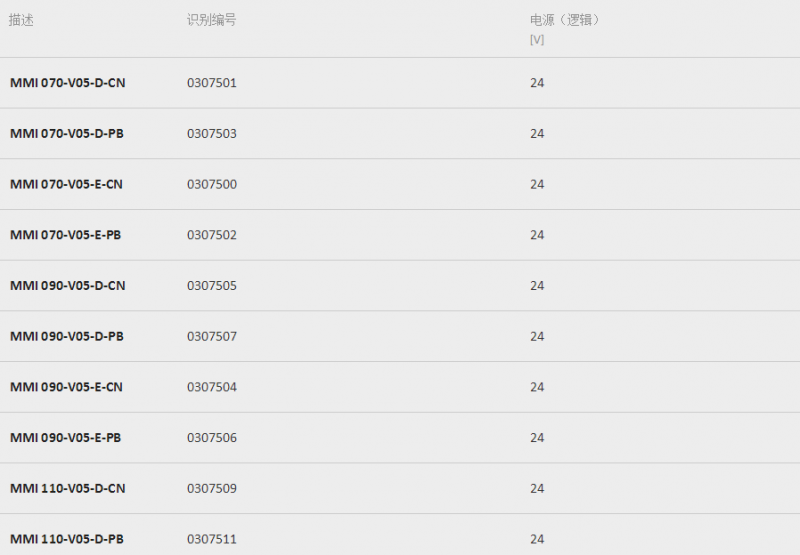Select identification number 0307503
The height and width of the screenshot is (555, 800).
212,134
